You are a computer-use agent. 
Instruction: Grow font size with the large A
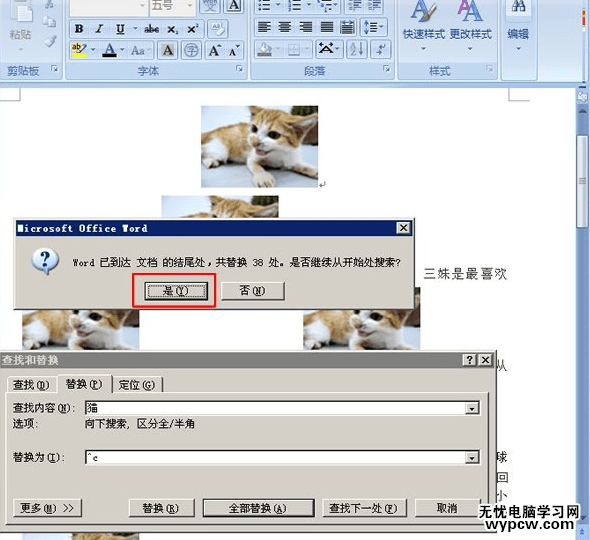tap(214, 50)
